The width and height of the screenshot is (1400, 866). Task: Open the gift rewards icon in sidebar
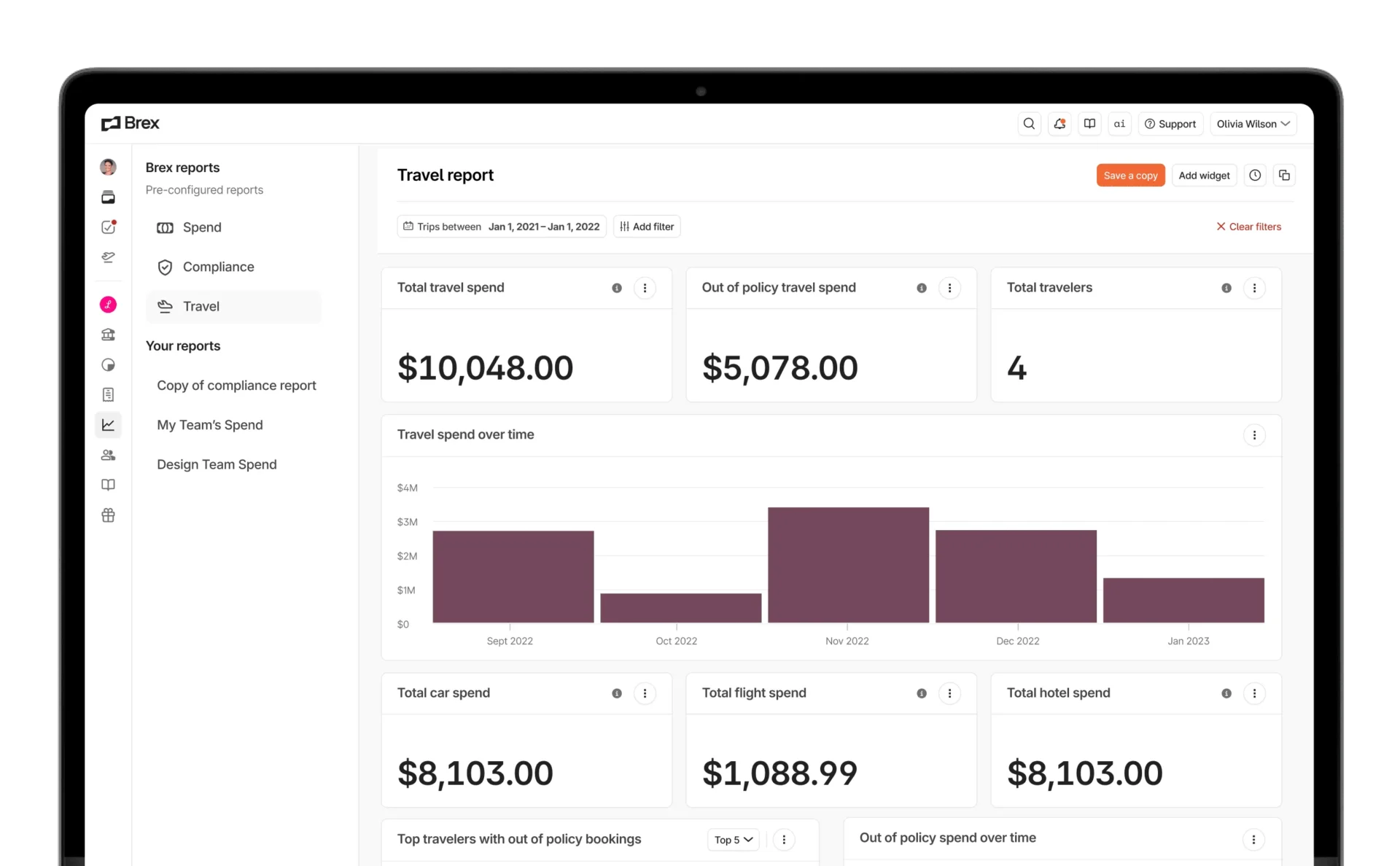(108, 515)
